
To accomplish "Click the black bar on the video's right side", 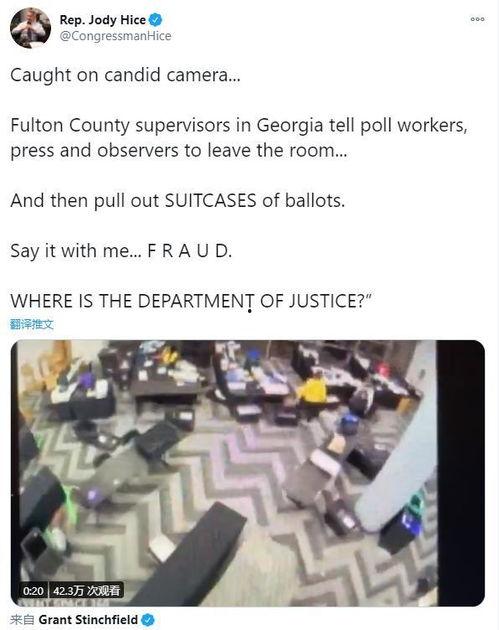I will click(460, 473).
